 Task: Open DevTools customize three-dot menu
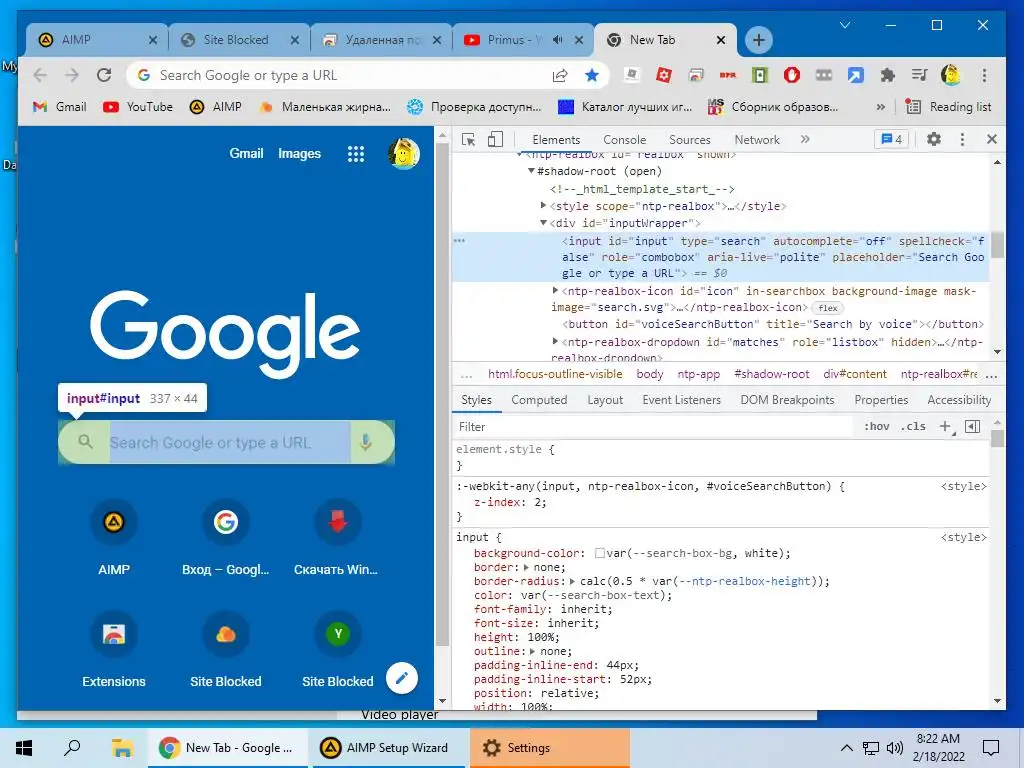click(962, 139)
